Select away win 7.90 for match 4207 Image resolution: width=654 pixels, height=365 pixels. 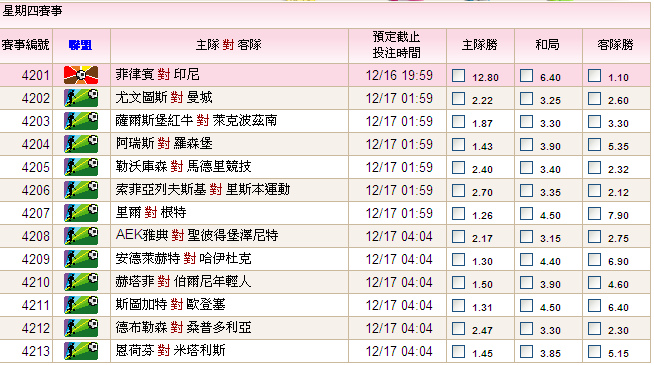pyautogui.click(x=594, y=213)
